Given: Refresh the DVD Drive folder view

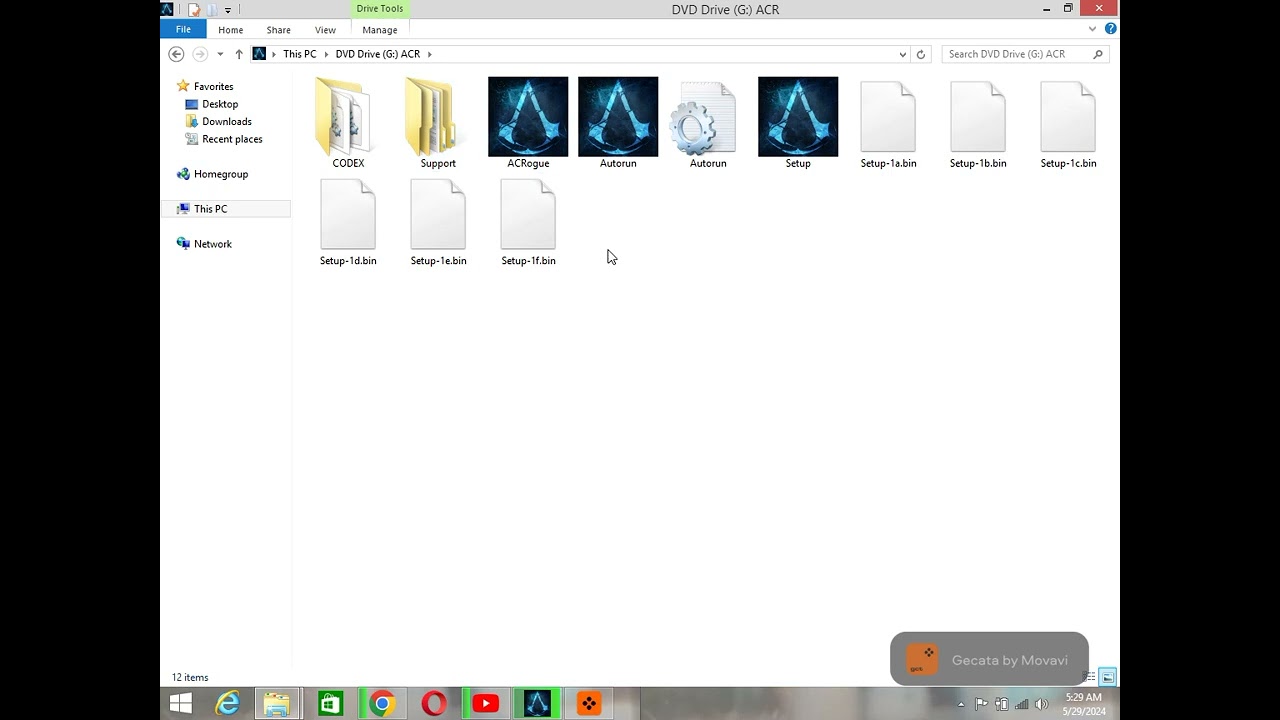Looking at the screenshot, I should (x=921, y=54).
